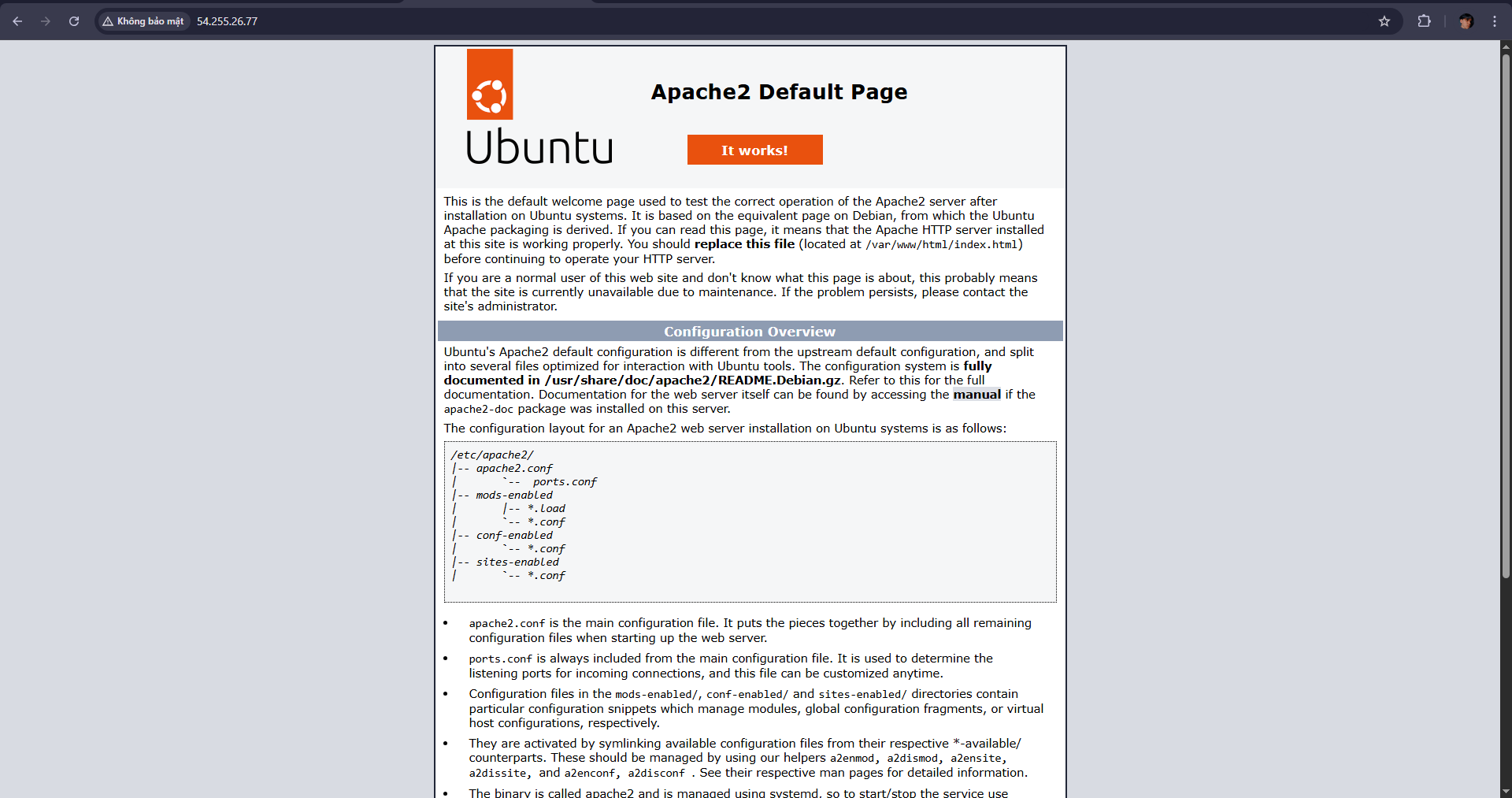Click 'a2dissite' helper name in bullet list

(x=498, y=774)
